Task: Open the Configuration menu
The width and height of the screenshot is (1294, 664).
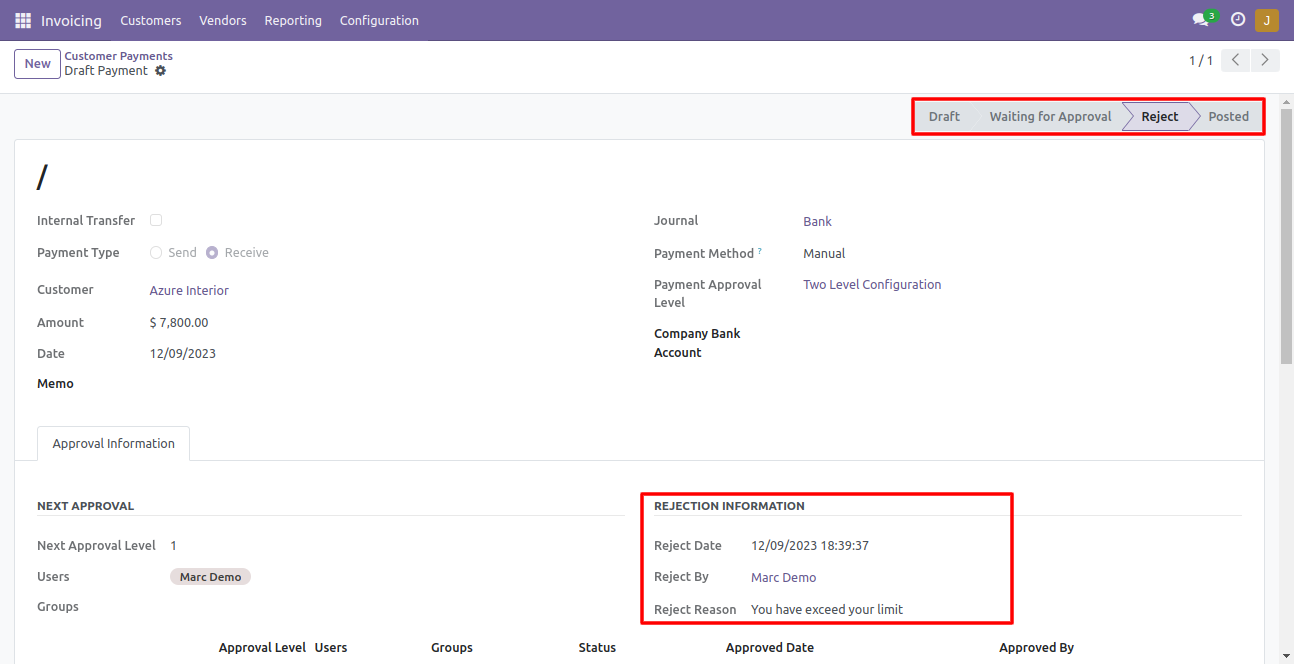Action: 379,20
